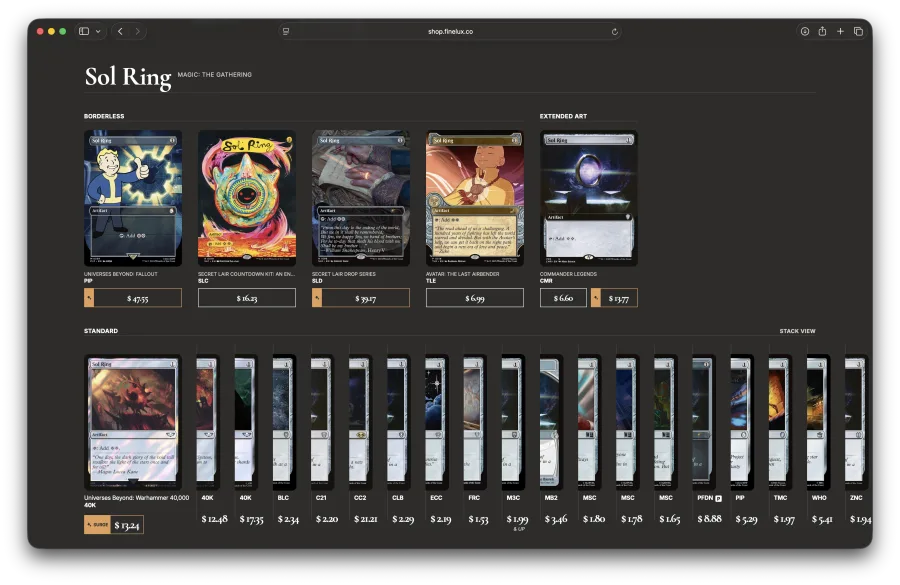Click the P promo badge next to PFDN
The height and width of the screenshot is (585, 900).
[x=718, y=498]
